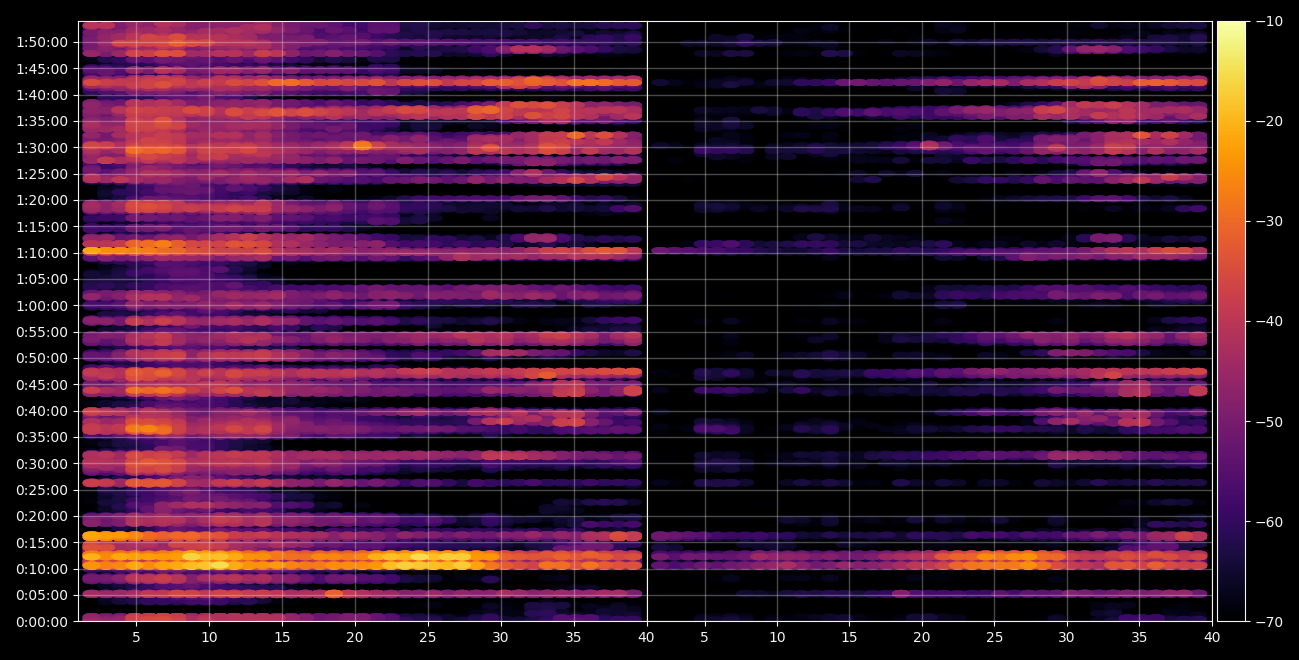Image resolution: width=1299 pixels, height=660 pixels.
Task: Click the 0:00:00 time axis label
Action: point(43,622)
